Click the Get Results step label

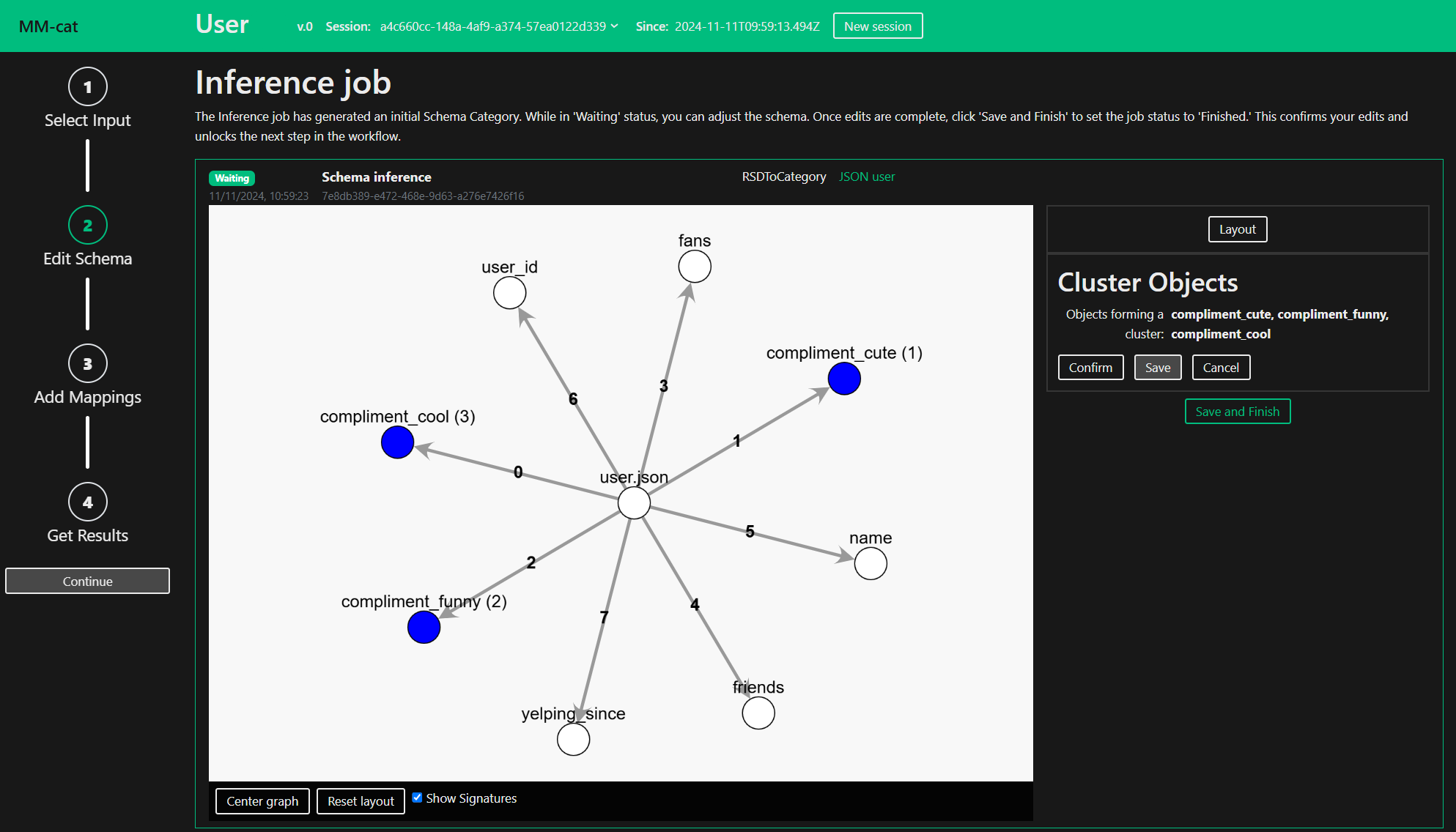tap(88, 535)
